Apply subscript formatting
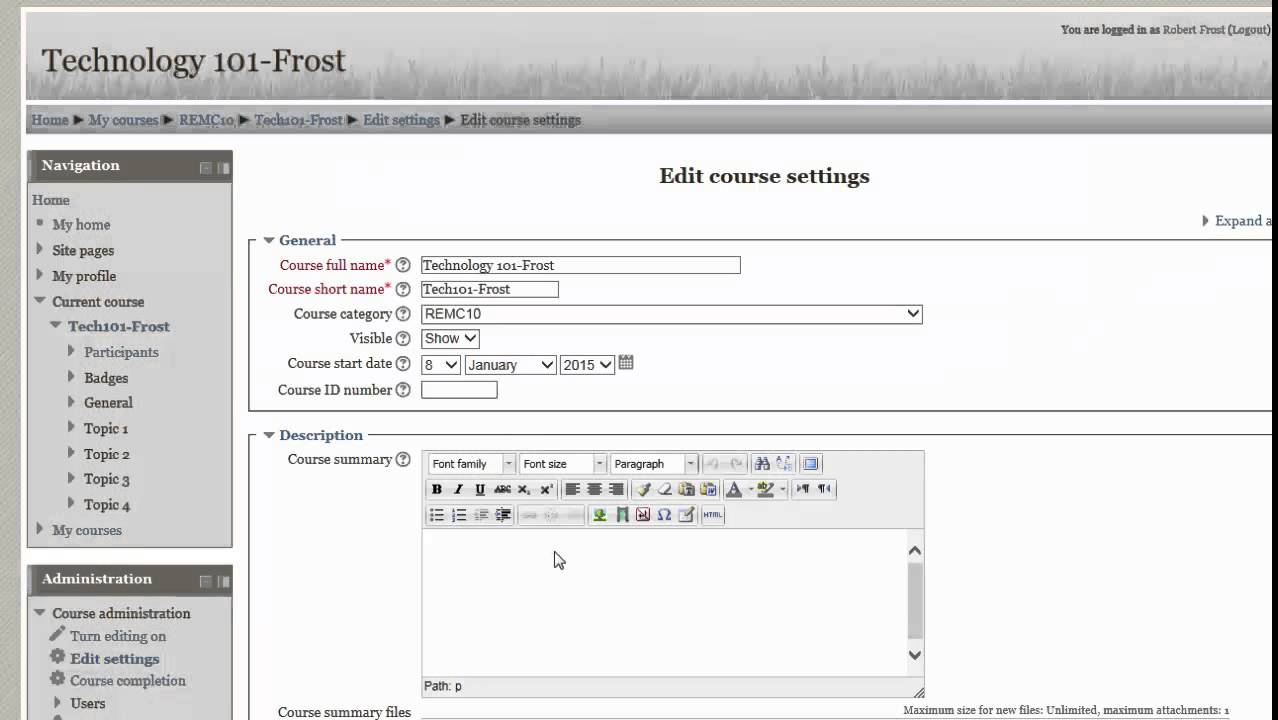This screenshot has height=720, width=1278. click(524, 489)
